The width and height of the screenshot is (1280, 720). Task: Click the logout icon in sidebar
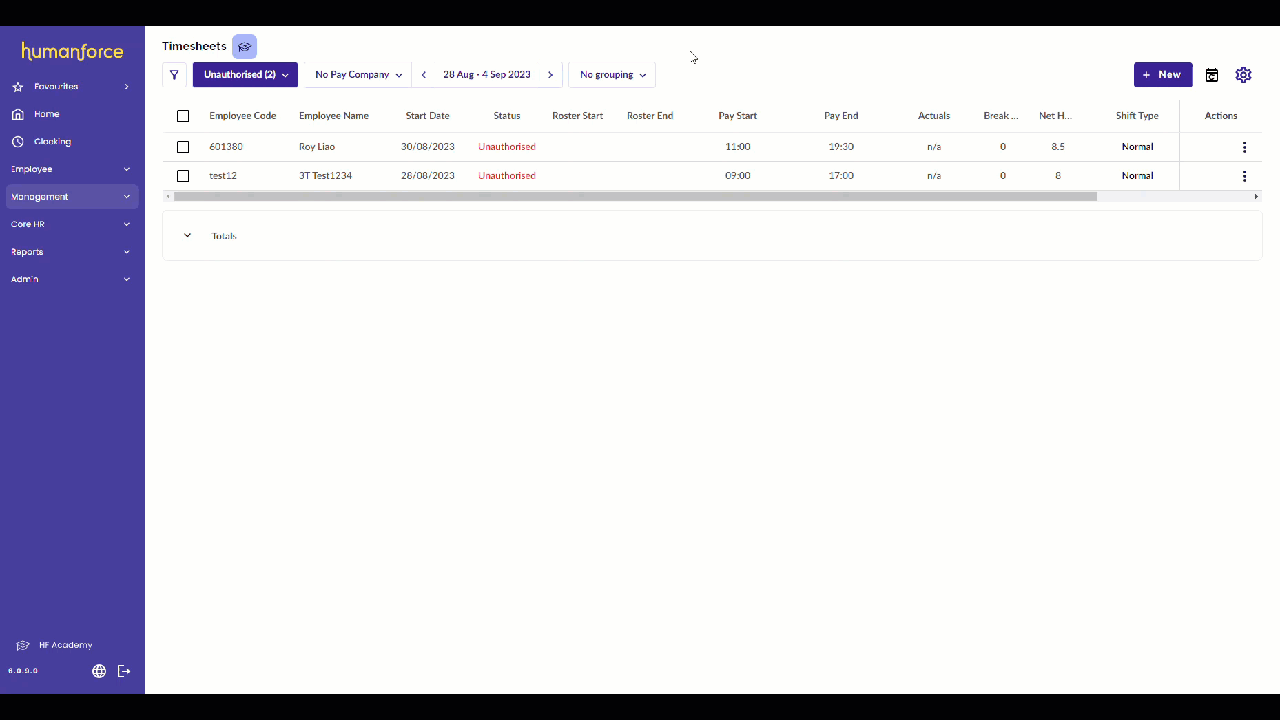pos(124,671)
